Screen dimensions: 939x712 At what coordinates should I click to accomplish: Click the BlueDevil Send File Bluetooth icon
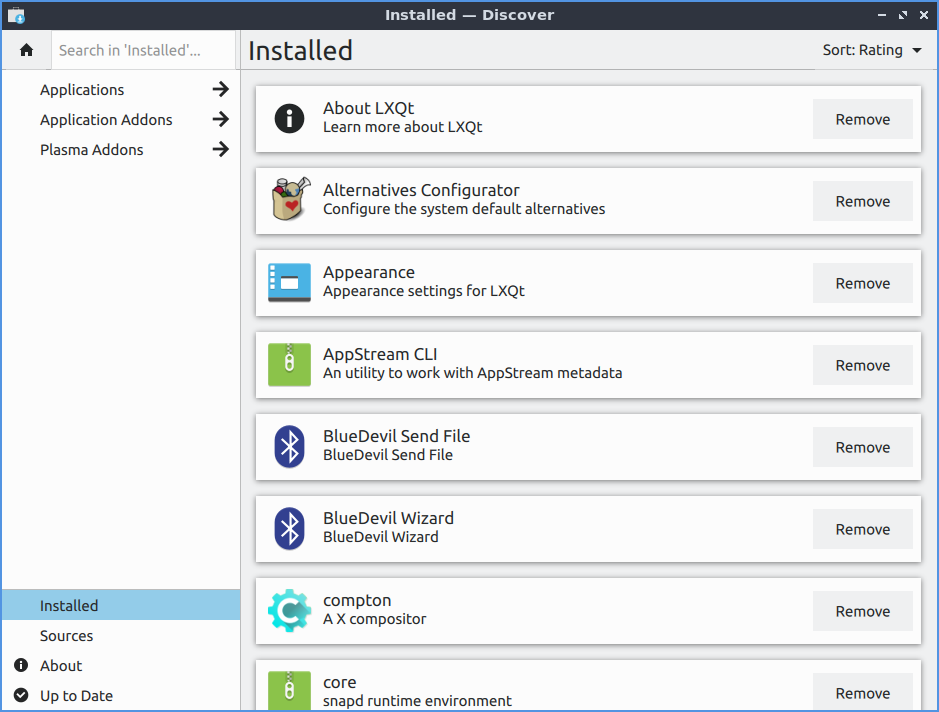click(289, 447)
